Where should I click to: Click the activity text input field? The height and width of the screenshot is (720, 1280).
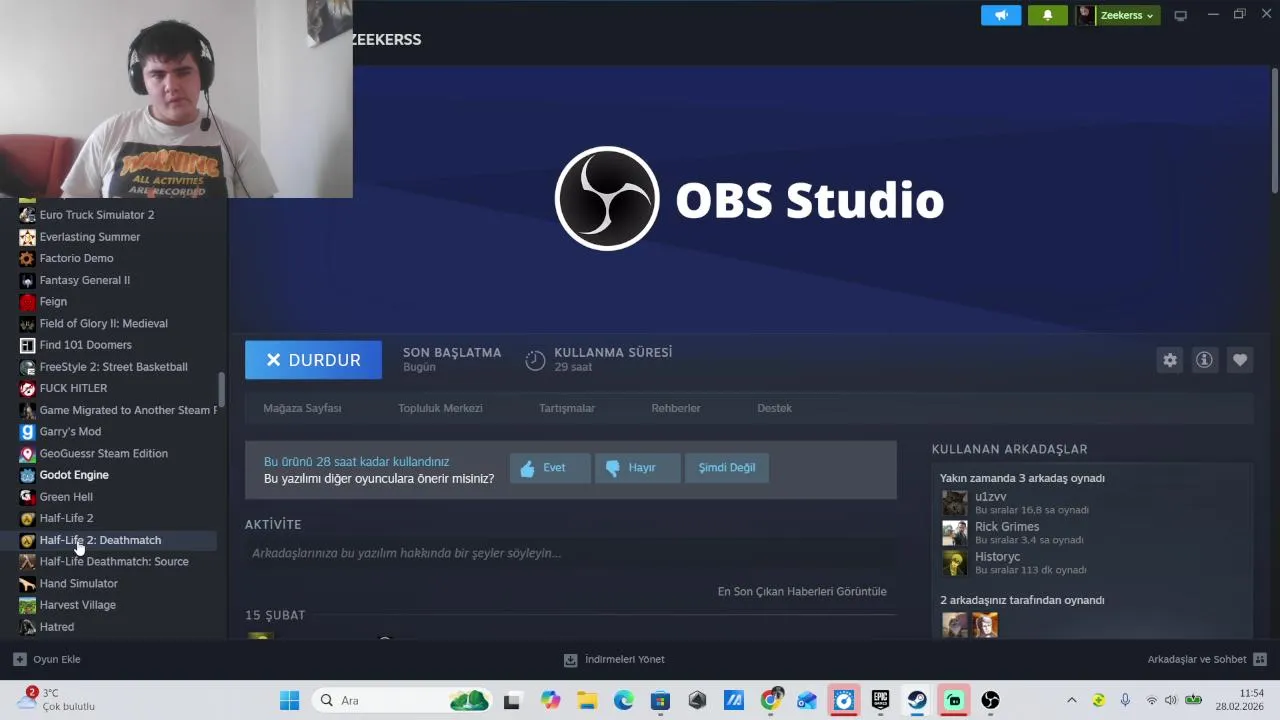(570, 553)
